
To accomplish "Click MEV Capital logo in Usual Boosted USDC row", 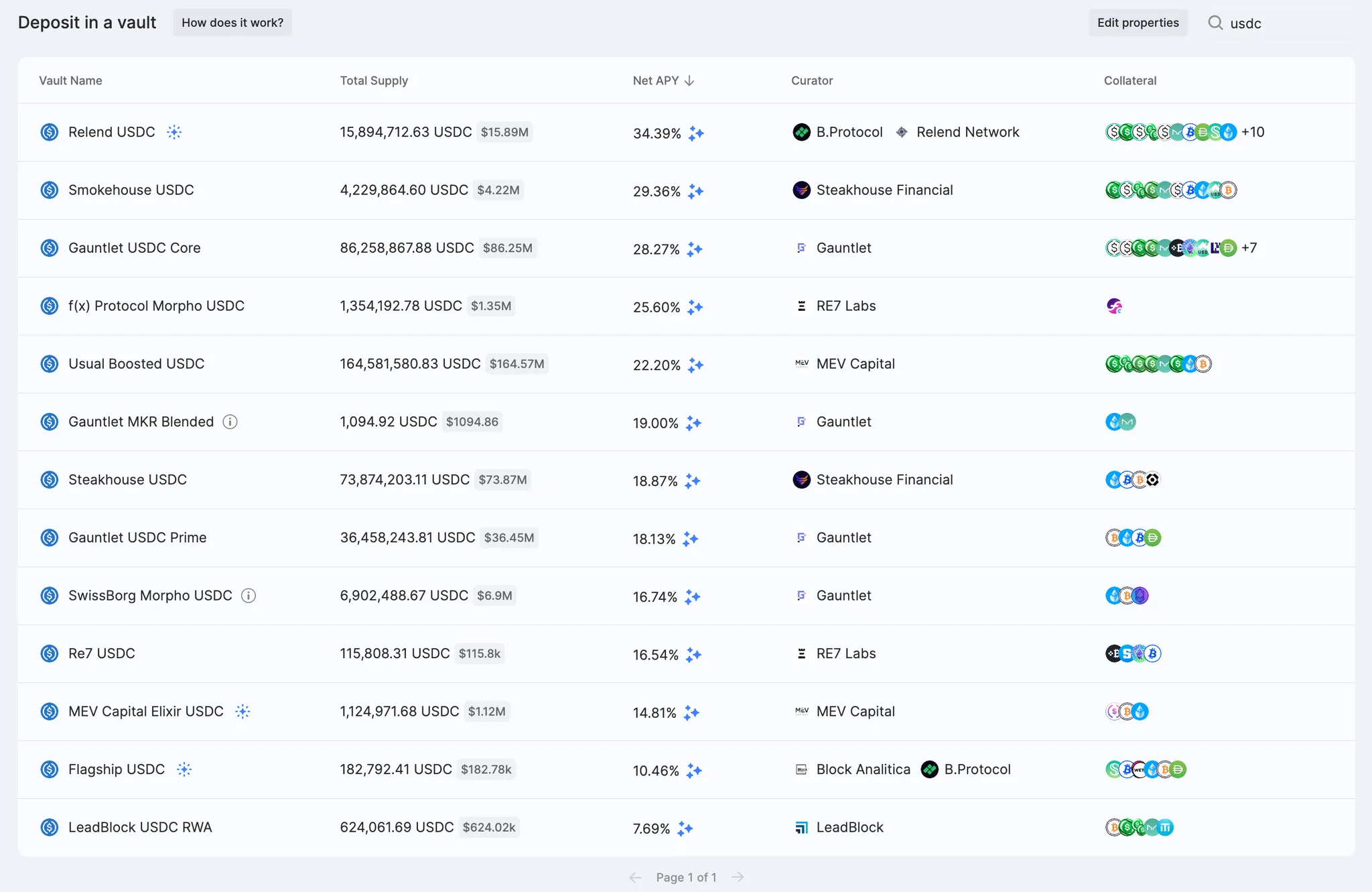I will coord(801,363).
